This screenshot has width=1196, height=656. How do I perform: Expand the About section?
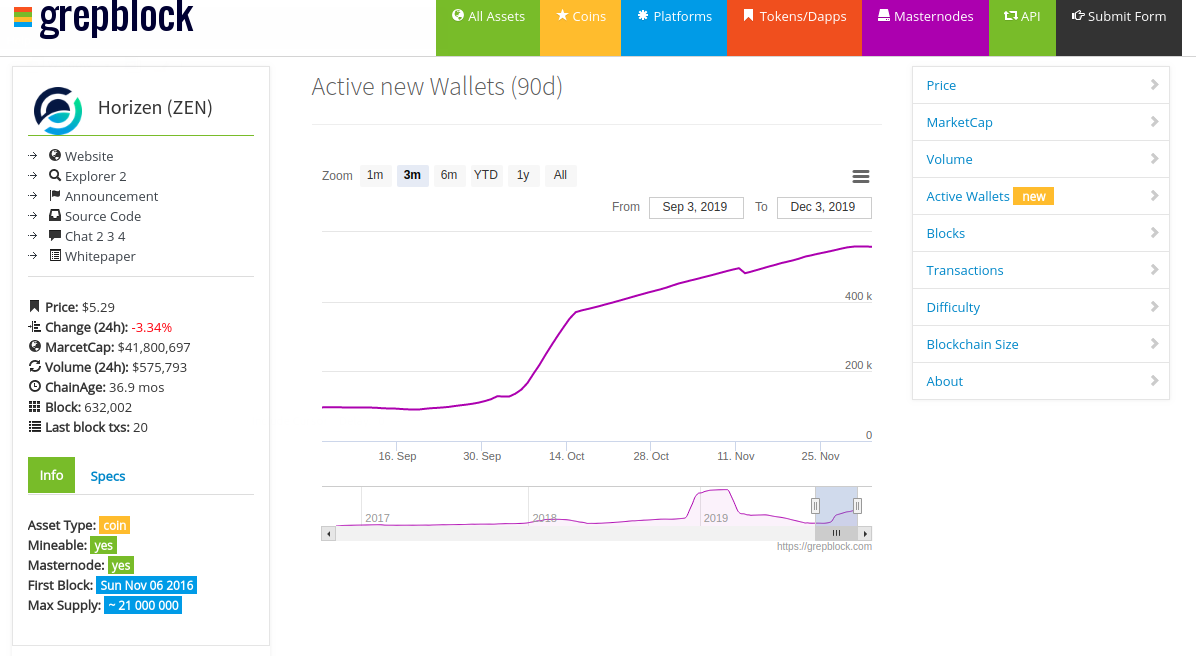tap(1040, 381)
